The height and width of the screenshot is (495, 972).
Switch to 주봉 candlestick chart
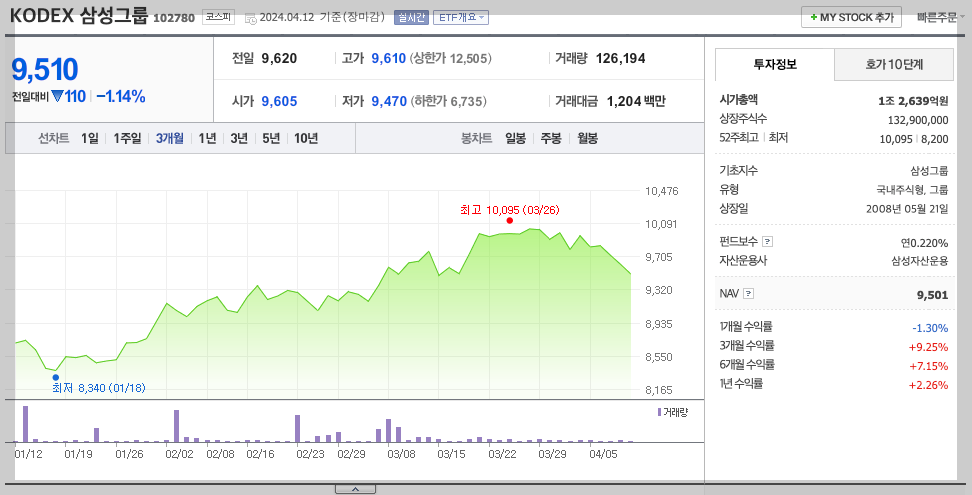[550, 138]
